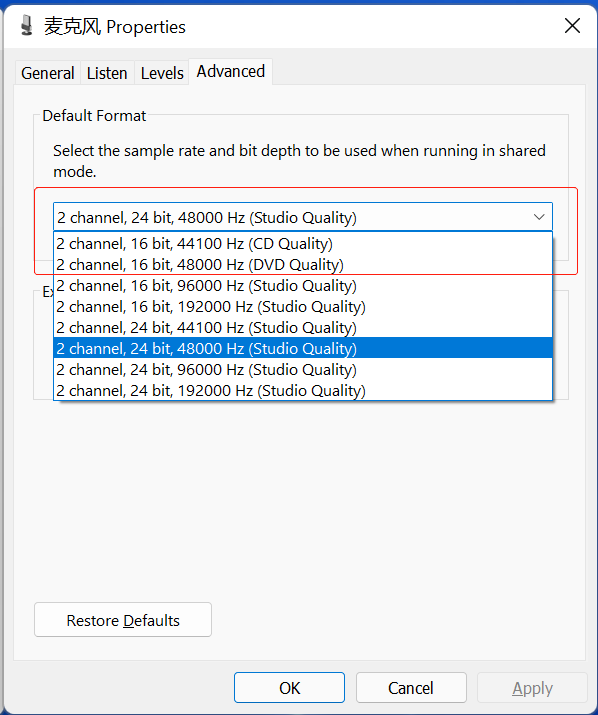598x715 pixels.
Task: Select 24 bit, 44100 Hz Studio Quality
Action: click(x=303, y=327)
